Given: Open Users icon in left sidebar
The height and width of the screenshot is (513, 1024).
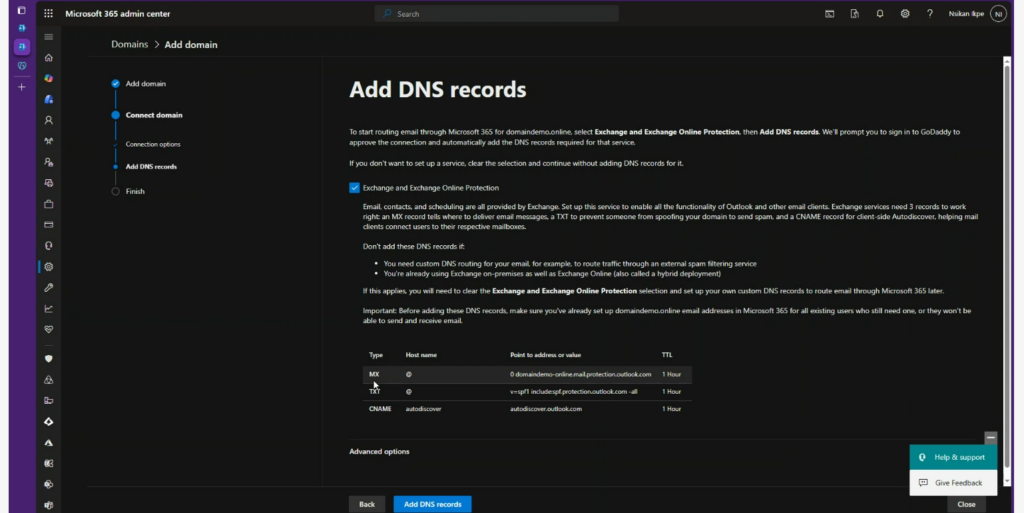Looking at the screenshot, I should [48, 120].
